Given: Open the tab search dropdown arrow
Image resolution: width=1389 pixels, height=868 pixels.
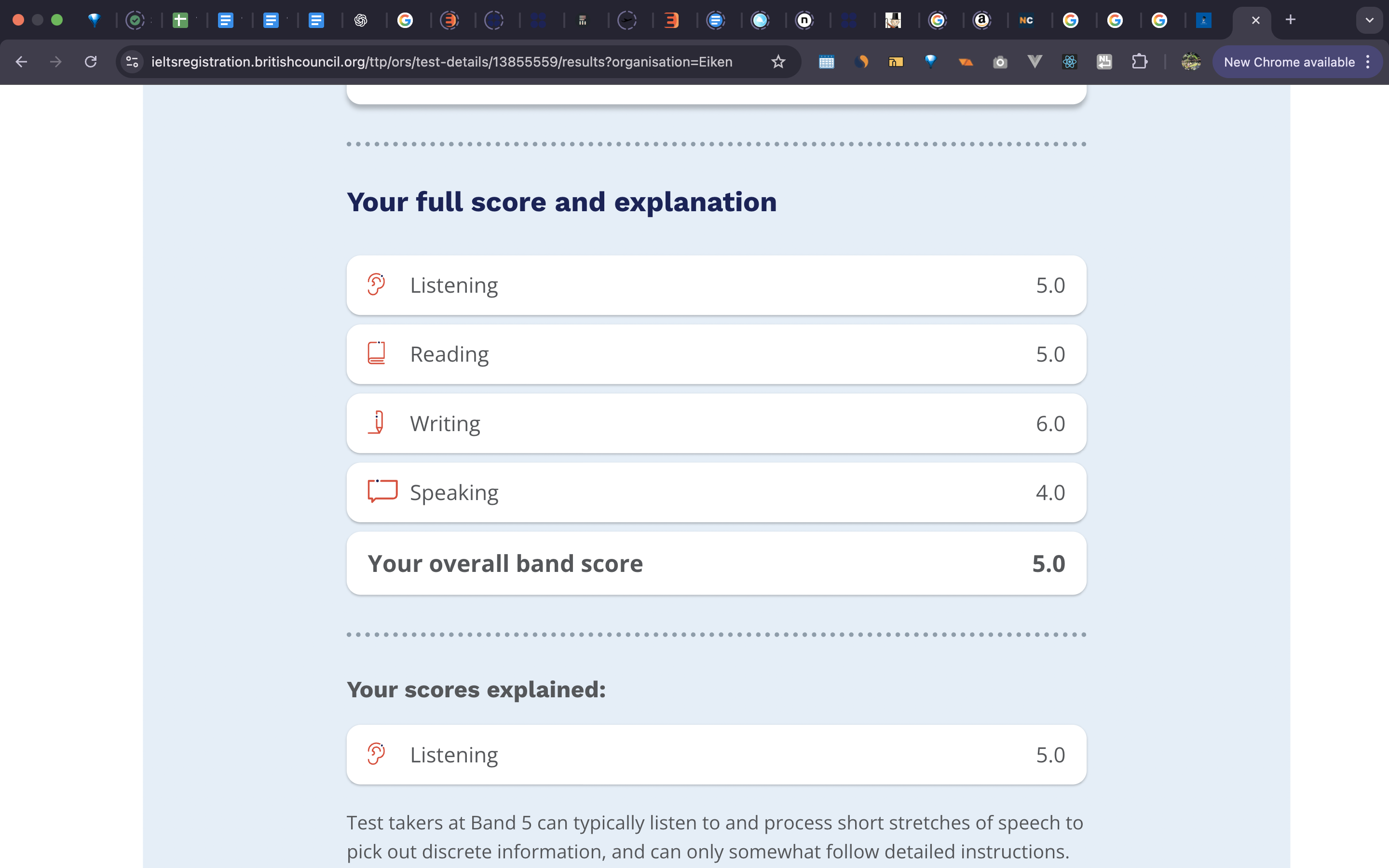Looking at the screenshot, I should [1370, 20].
